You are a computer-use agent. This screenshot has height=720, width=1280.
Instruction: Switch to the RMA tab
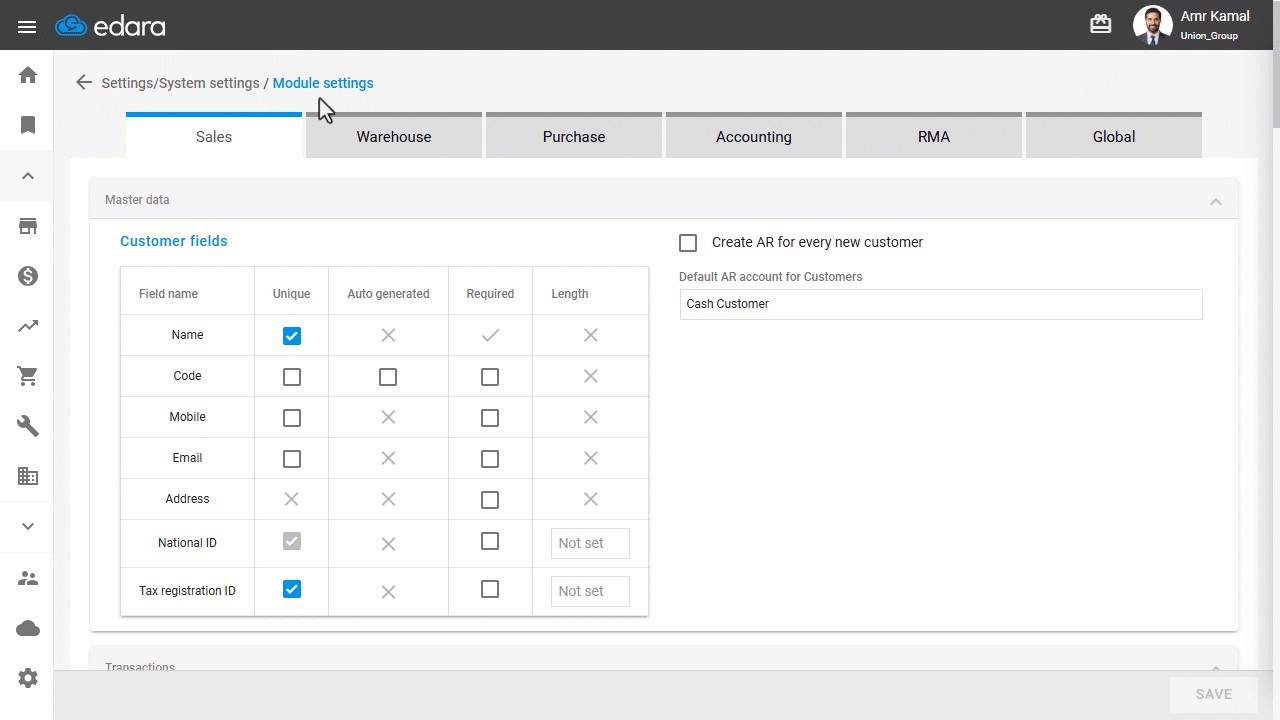coord(934,136)
